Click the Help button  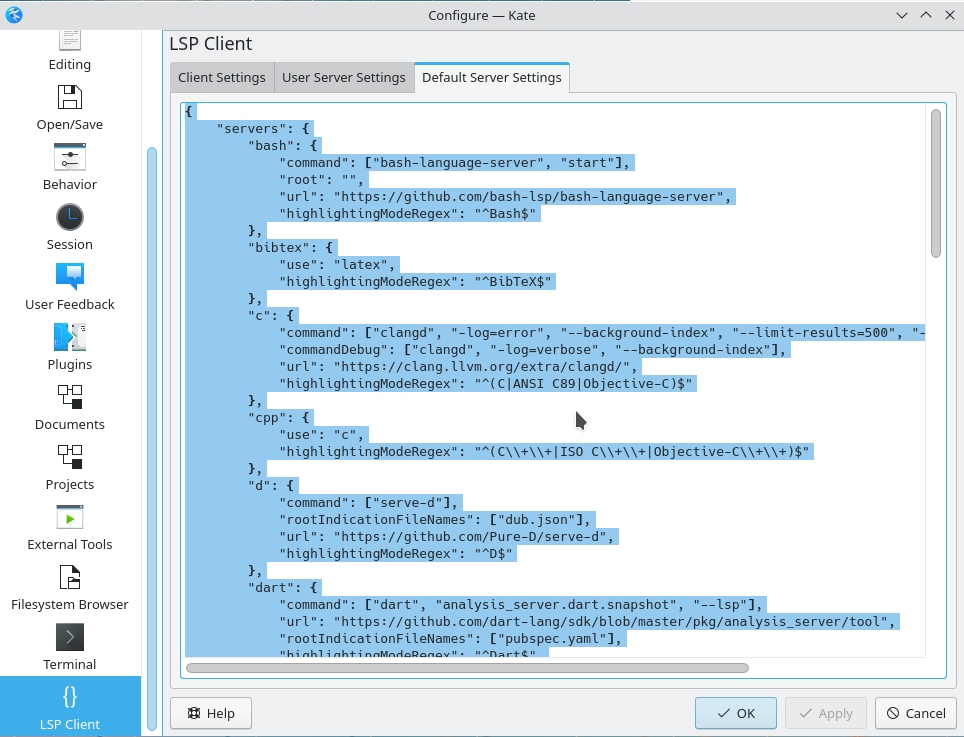pyautogui.click(x=211, y=713)
